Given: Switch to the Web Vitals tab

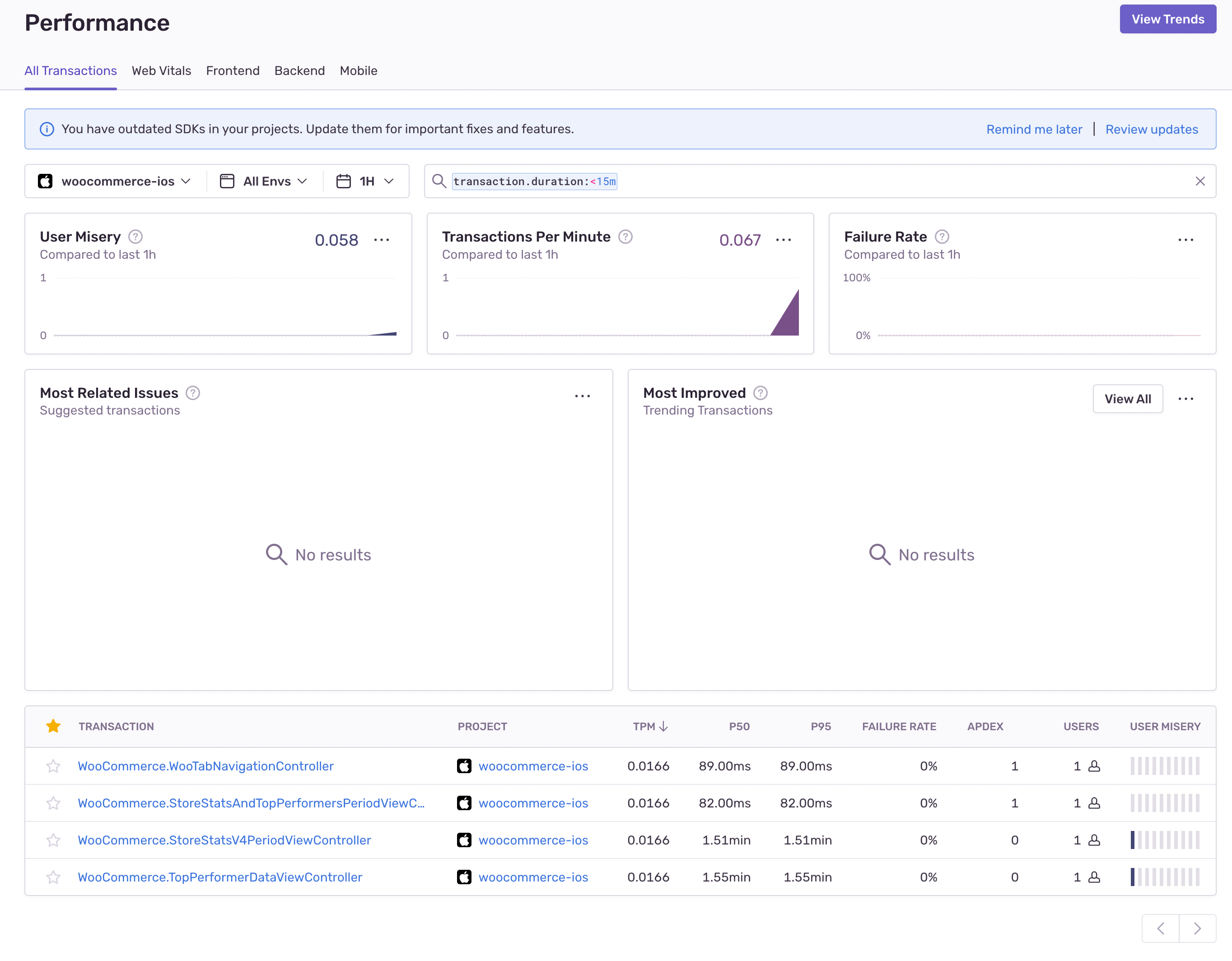Looking at the screenshot, I should tap(161, 70).
